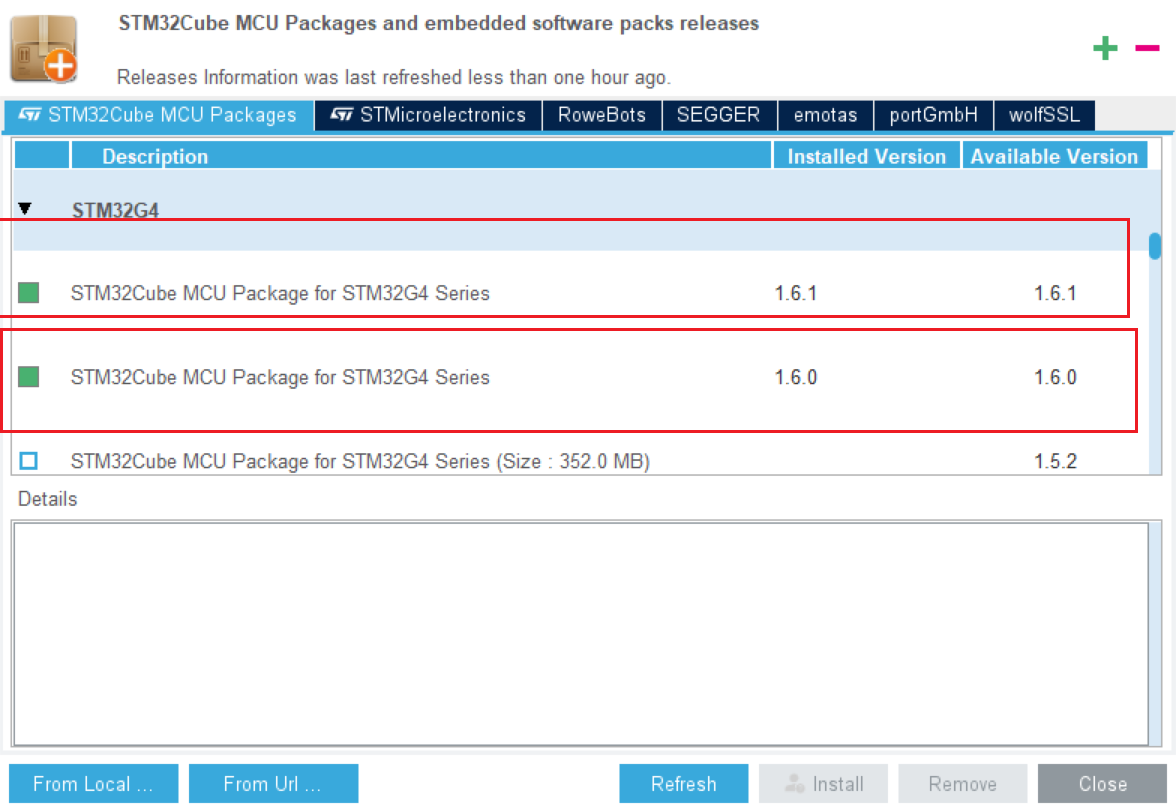Check the box for the 1.5.2 package
1176x811 pixels.
pos(28,461)
